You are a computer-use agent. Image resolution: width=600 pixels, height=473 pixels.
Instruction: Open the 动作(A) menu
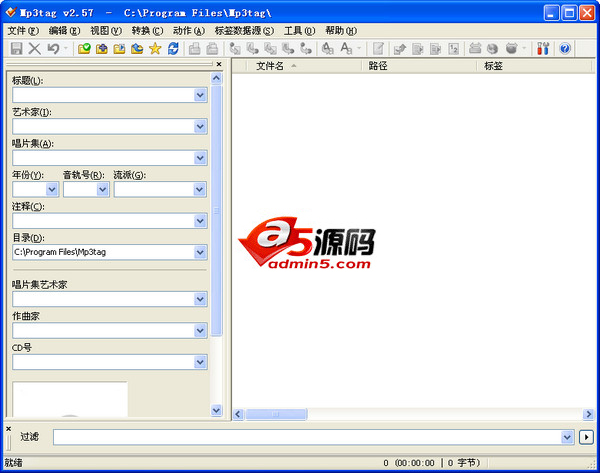[x=189, y=31]
